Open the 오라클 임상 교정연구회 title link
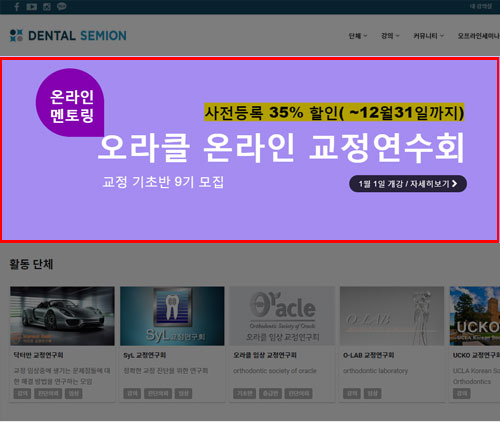 (x=265, y=355)
